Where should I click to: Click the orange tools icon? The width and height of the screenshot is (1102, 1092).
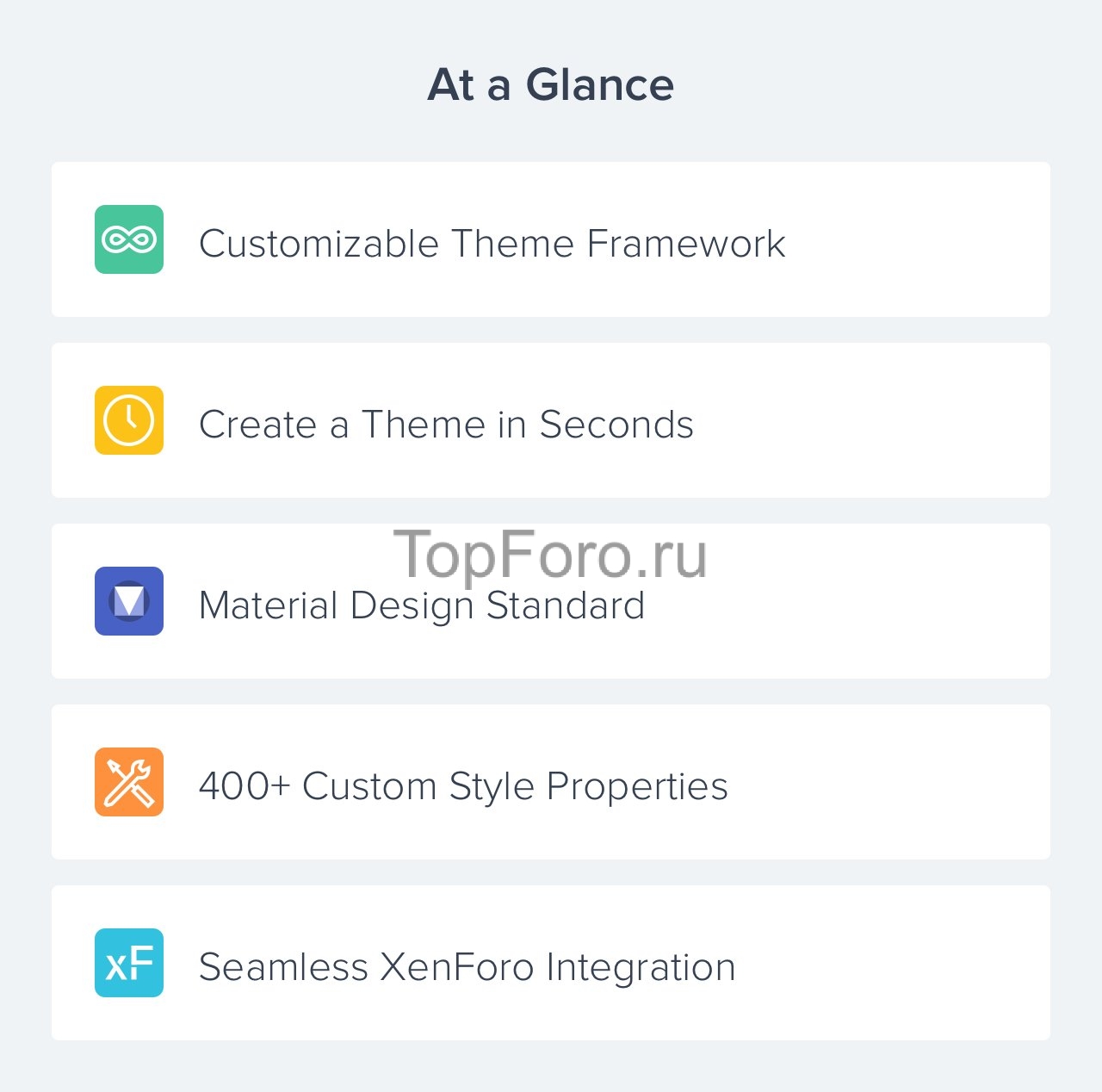click(129, 782)
